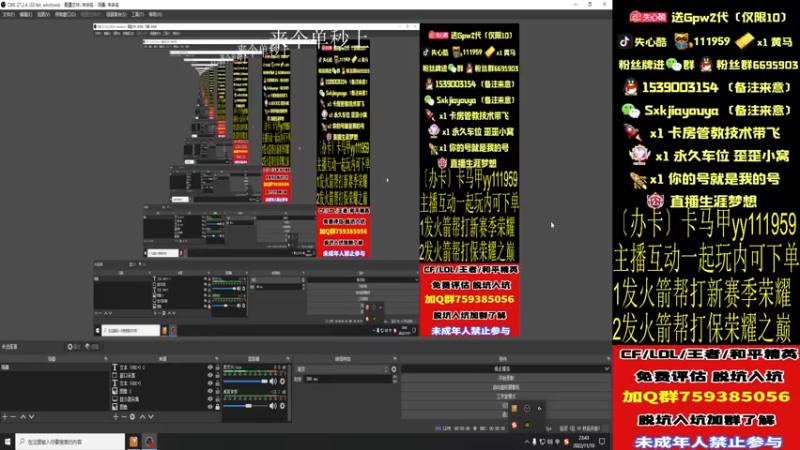Mute the 麦克风/Aux audio channel speaker icon
The height and width of the screenshot is (450, 800).
click(273, 381)
